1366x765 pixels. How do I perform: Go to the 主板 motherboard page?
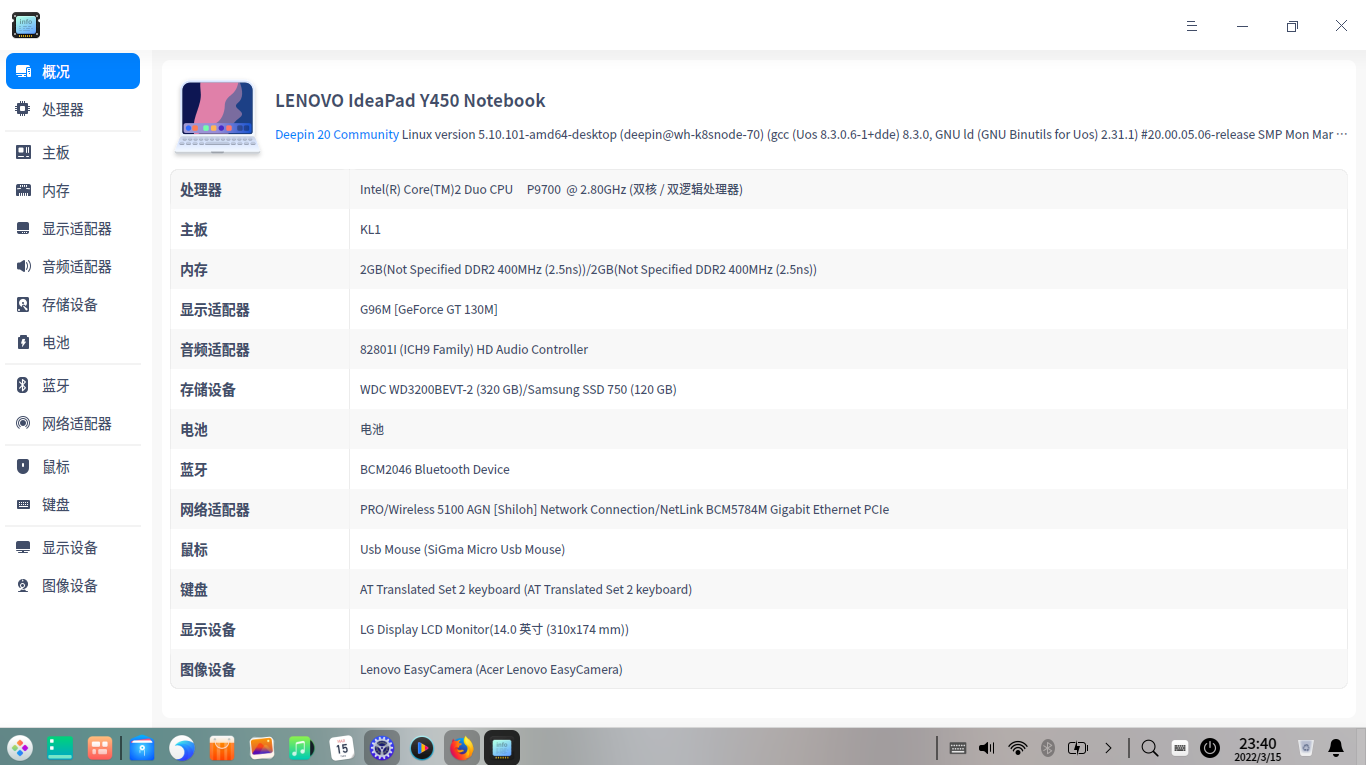click(x=73, y=152)
